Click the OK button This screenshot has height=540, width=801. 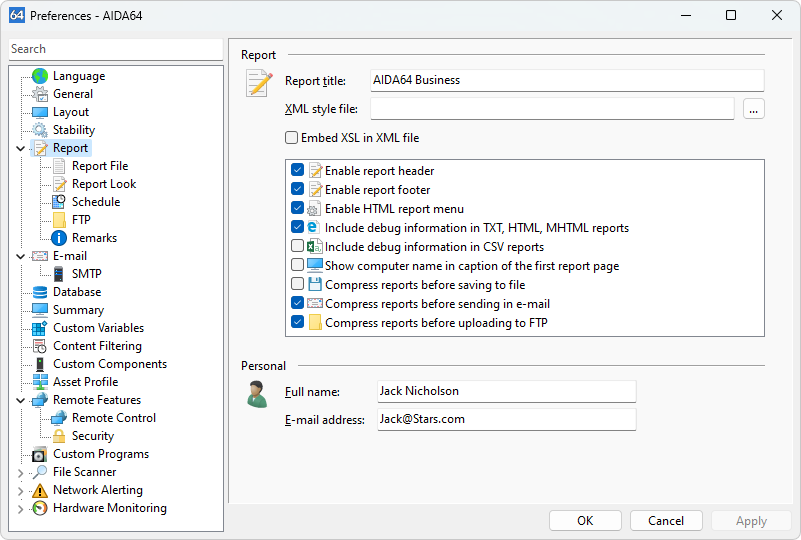pyautogui.click(x=585, y=521)
